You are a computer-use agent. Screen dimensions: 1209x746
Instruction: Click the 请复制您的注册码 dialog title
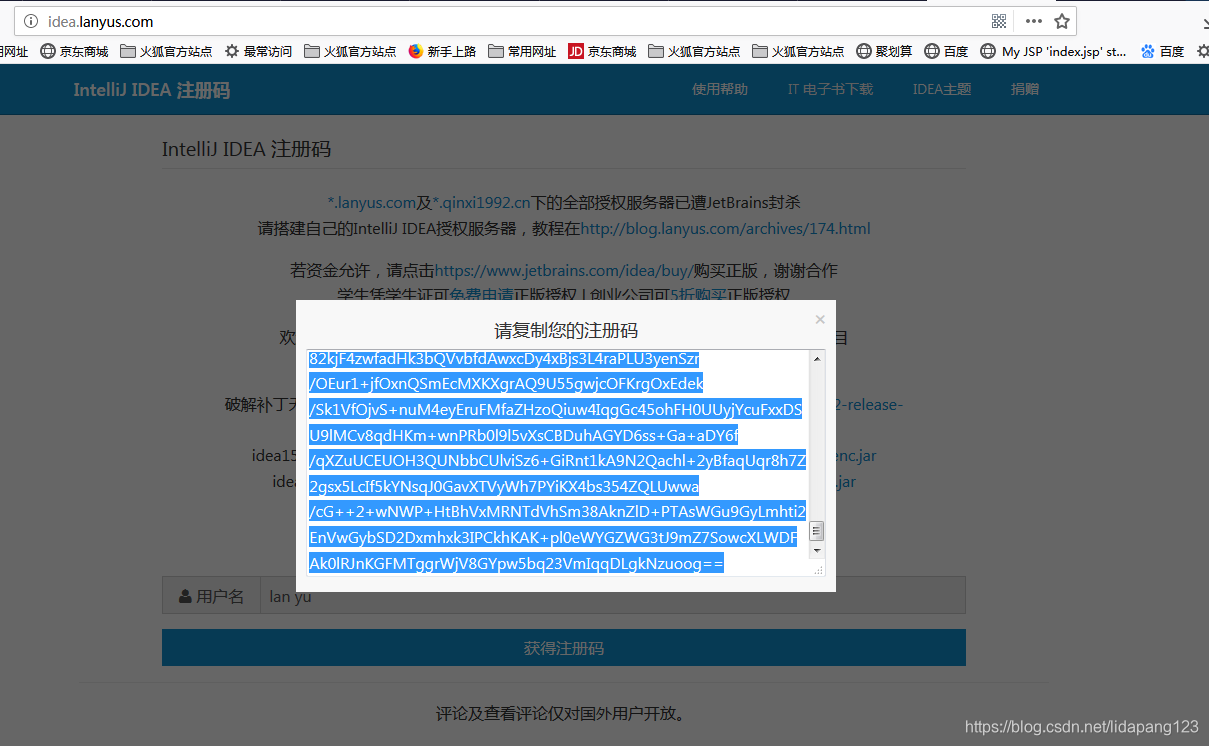point(566,330)
